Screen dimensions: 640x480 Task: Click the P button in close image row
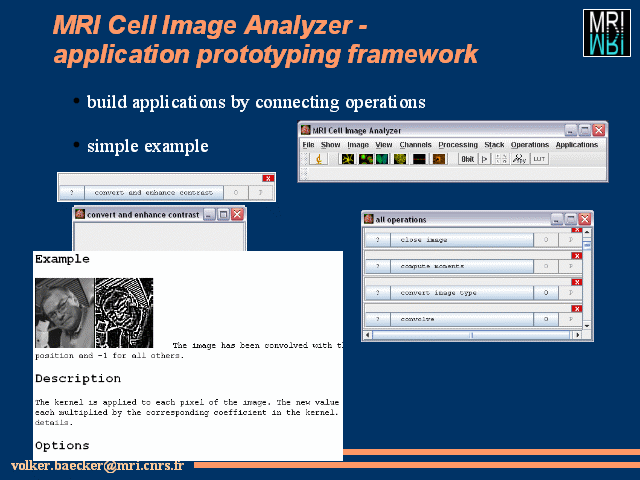(571, 240)
